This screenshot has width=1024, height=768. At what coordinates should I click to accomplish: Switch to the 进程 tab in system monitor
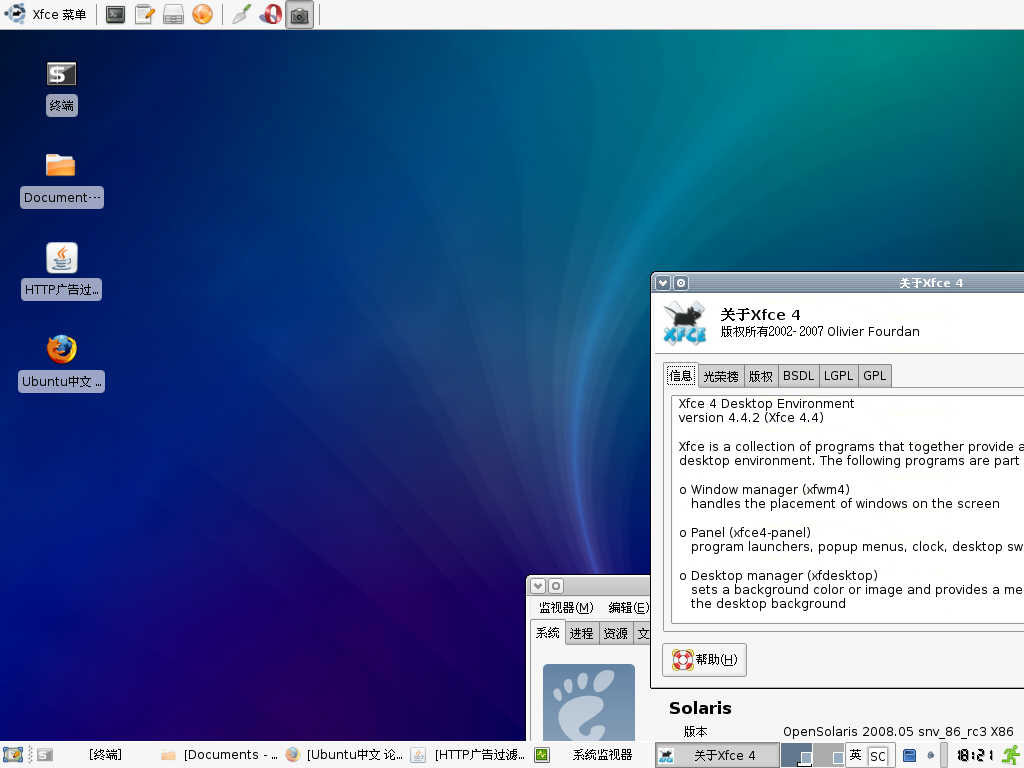[581, 633]
